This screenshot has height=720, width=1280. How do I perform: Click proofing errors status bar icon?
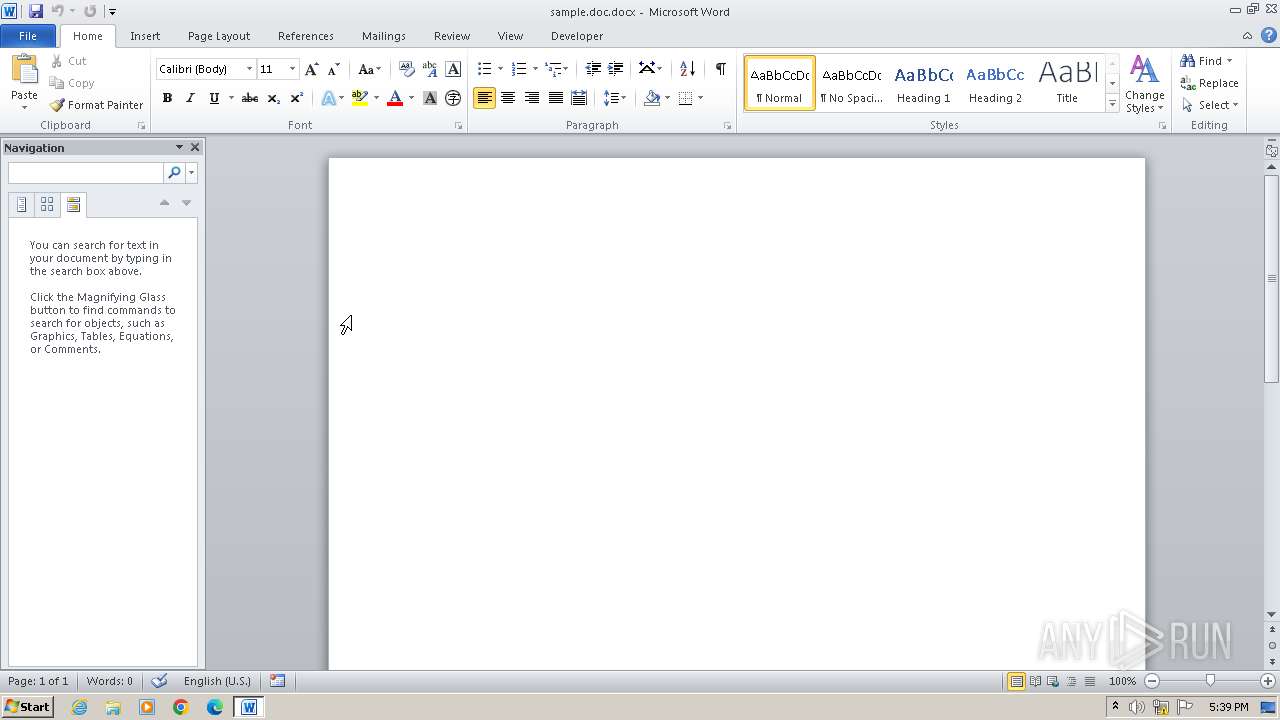click(159, 681)
